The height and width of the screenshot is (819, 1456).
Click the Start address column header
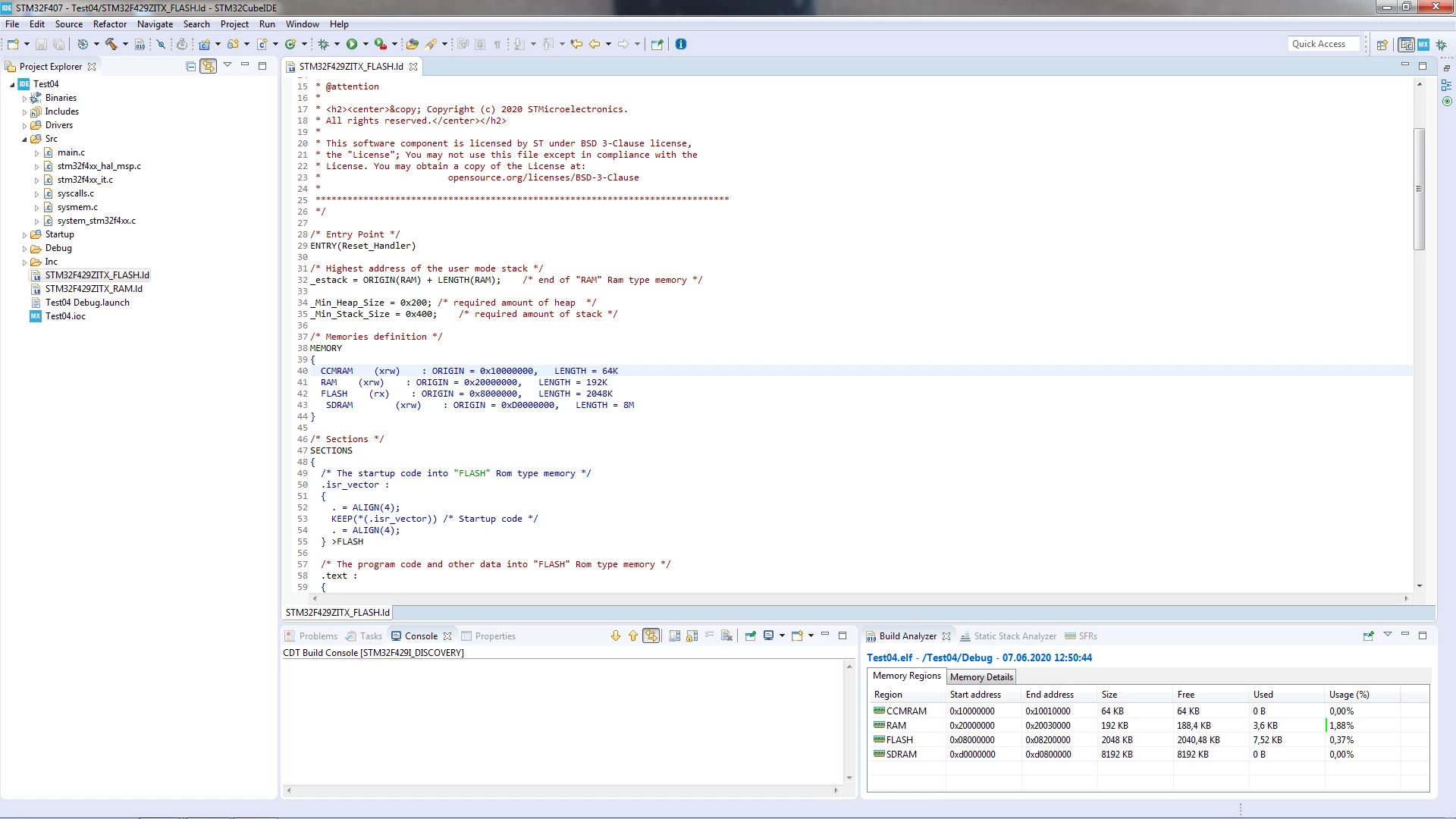coord(983,695)
